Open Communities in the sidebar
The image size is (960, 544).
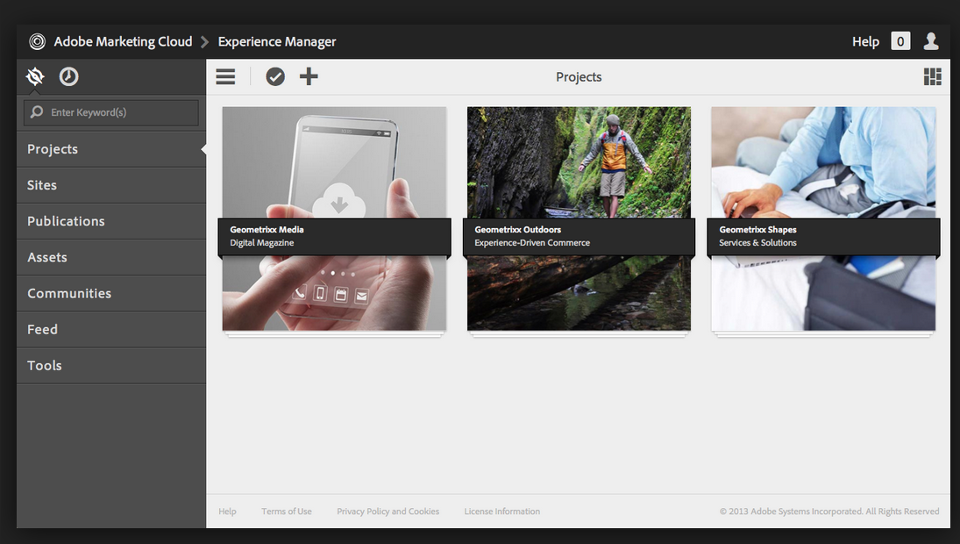pyautogui.click(x=111, y=294)
